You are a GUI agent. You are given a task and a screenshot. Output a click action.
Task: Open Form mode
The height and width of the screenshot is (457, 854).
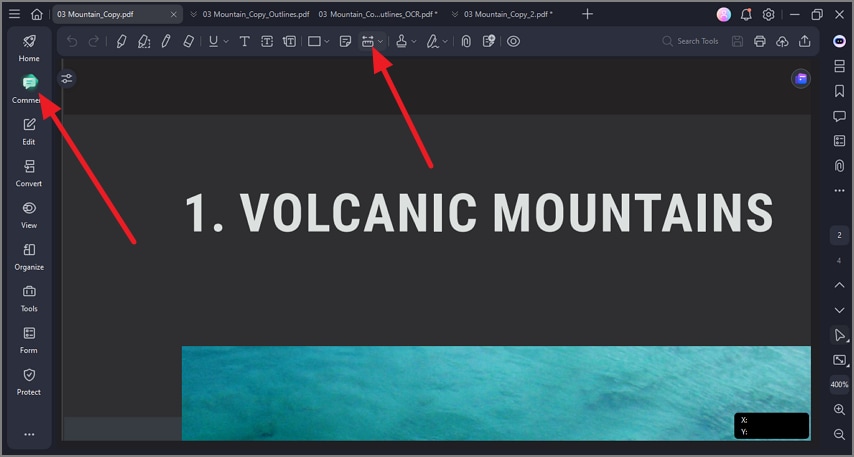click(29, 340)
